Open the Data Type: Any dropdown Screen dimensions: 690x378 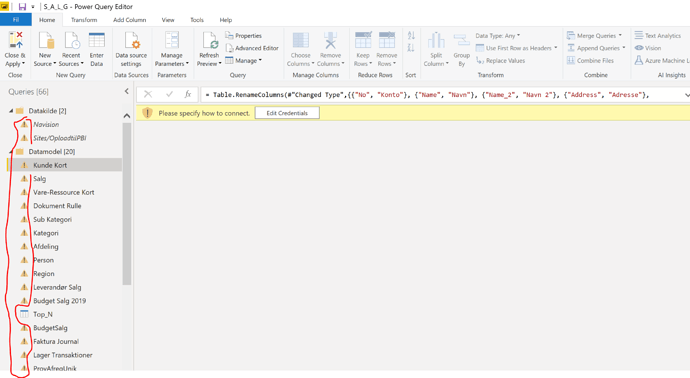pyautogui.click(x=497, y=36)
